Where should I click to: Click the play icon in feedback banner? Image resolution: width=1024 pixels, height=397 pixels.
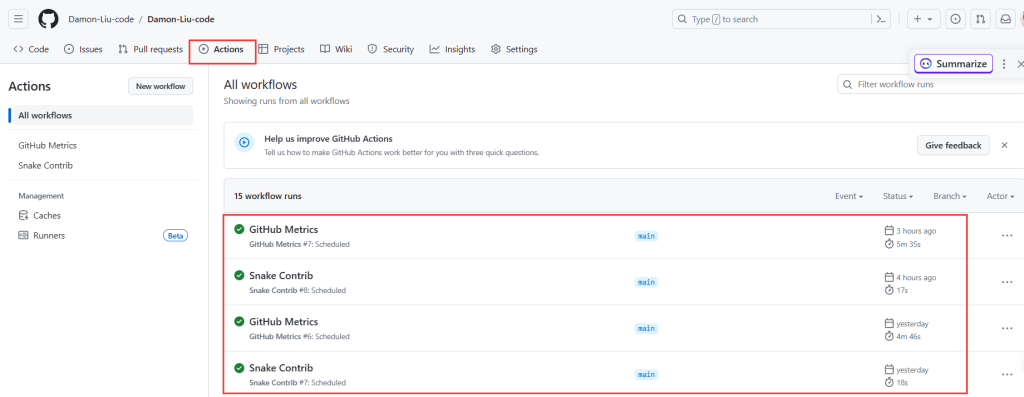tap(244, 142)
